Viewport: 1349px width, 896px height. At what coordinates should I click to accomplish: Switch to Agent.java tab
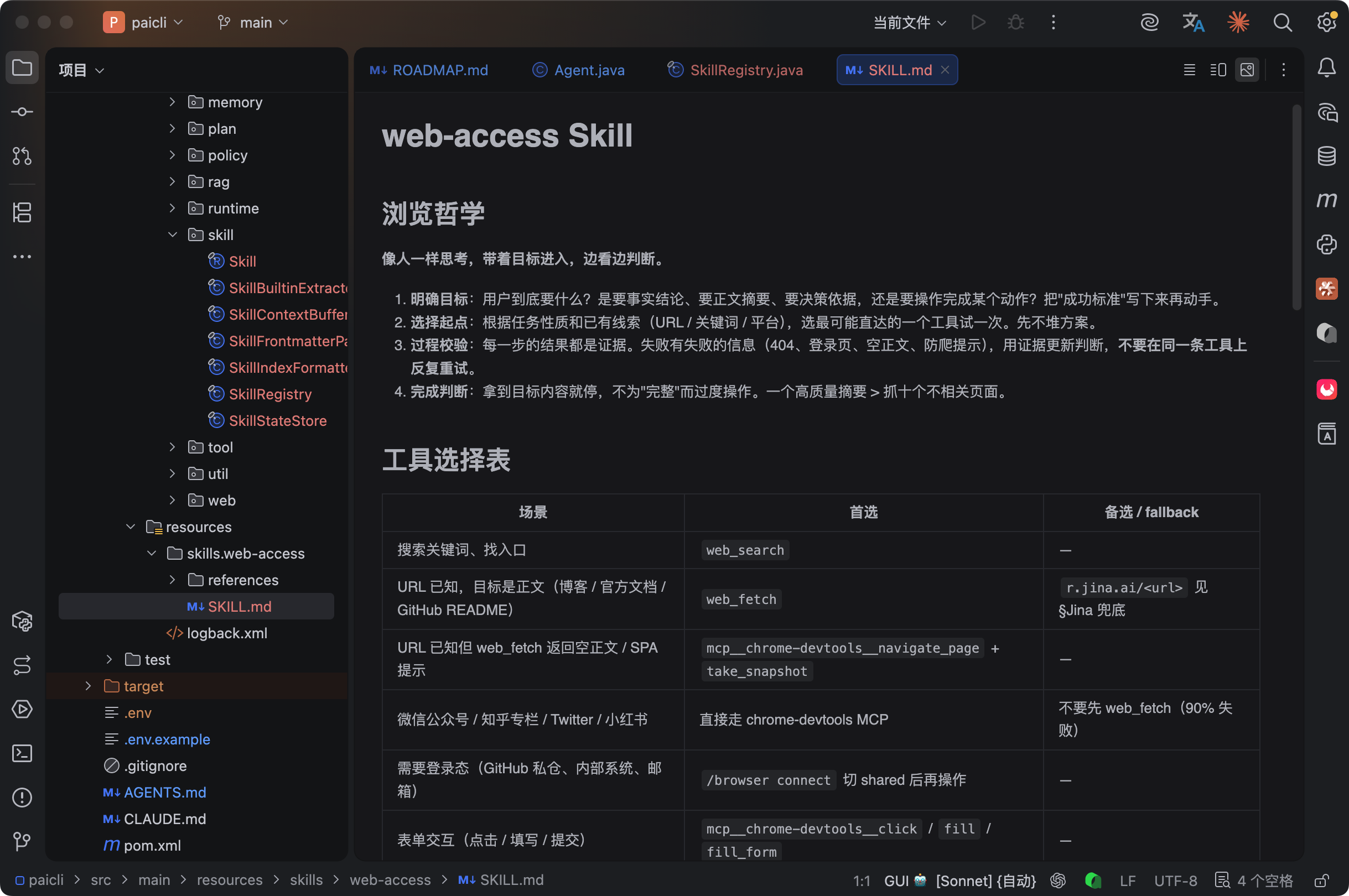point(578,70)
